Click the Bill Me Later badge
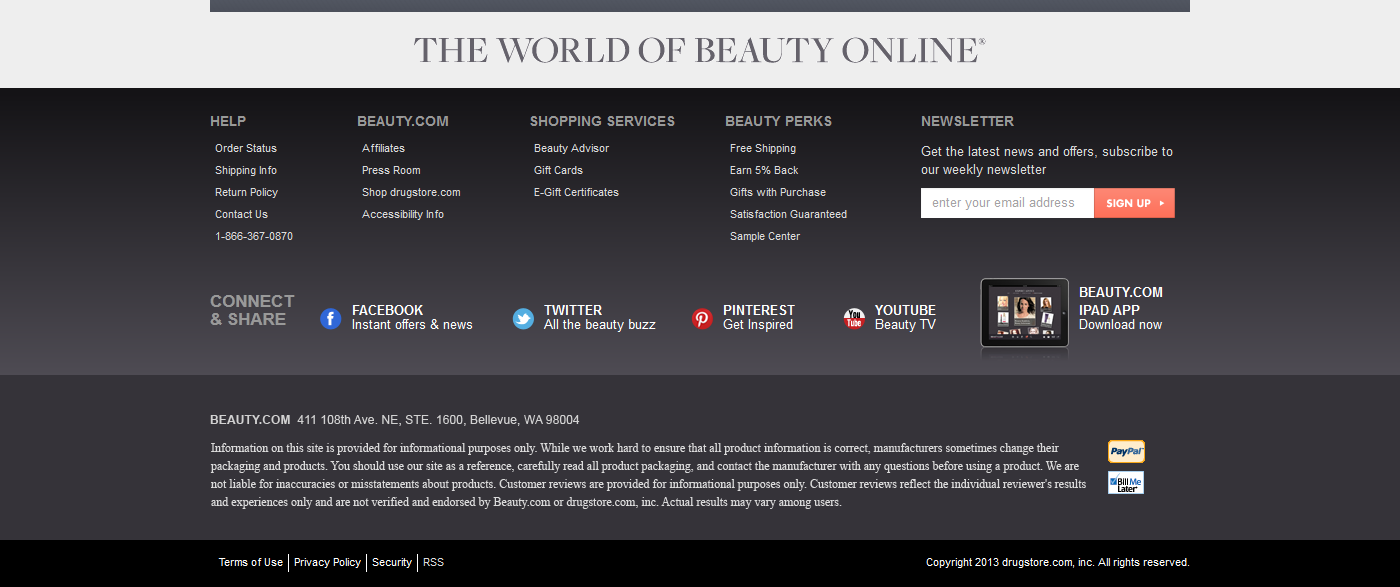The image size is (1400, 587). (x=1126, y=483)
